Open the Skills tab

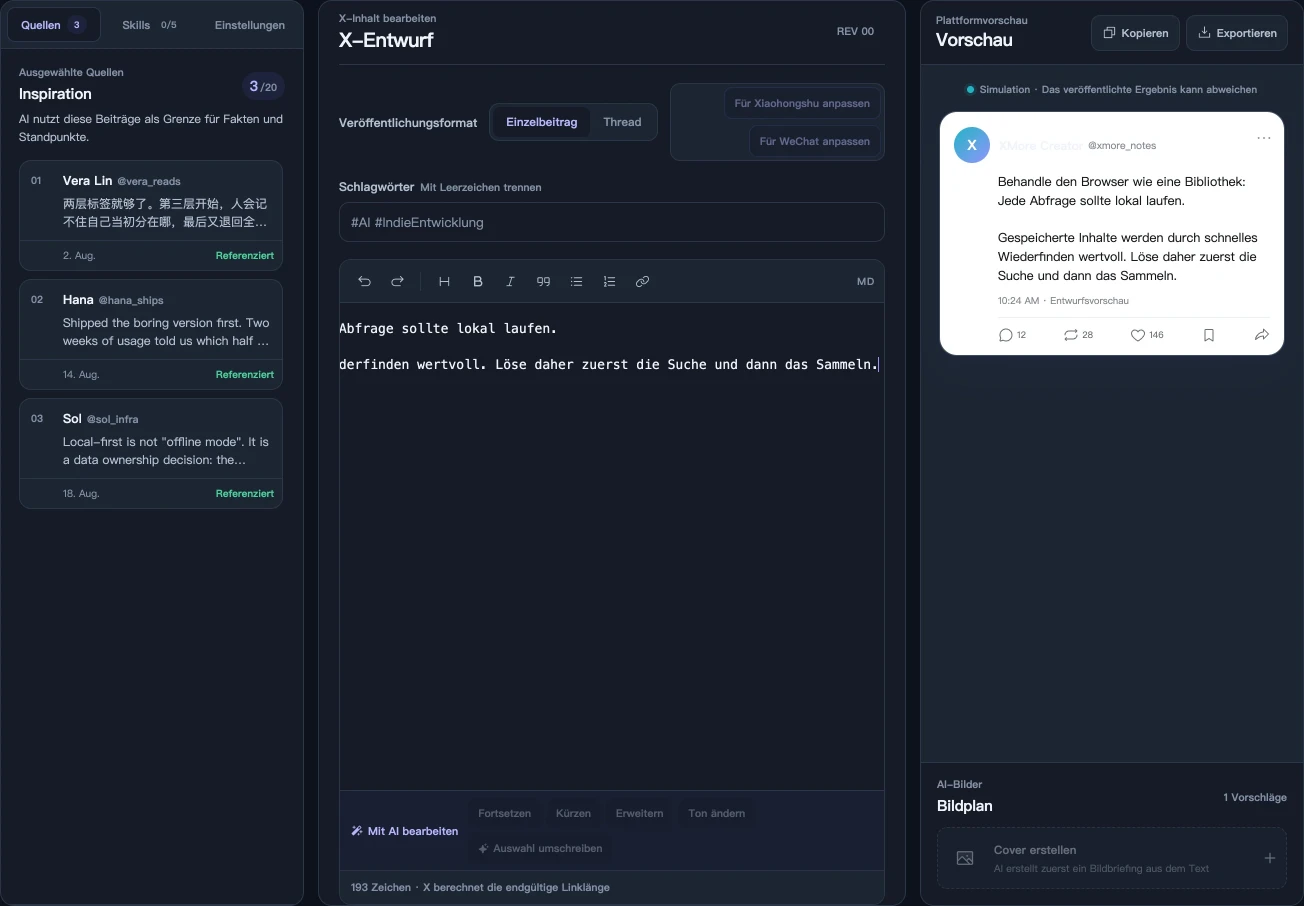tap(149, 25)
